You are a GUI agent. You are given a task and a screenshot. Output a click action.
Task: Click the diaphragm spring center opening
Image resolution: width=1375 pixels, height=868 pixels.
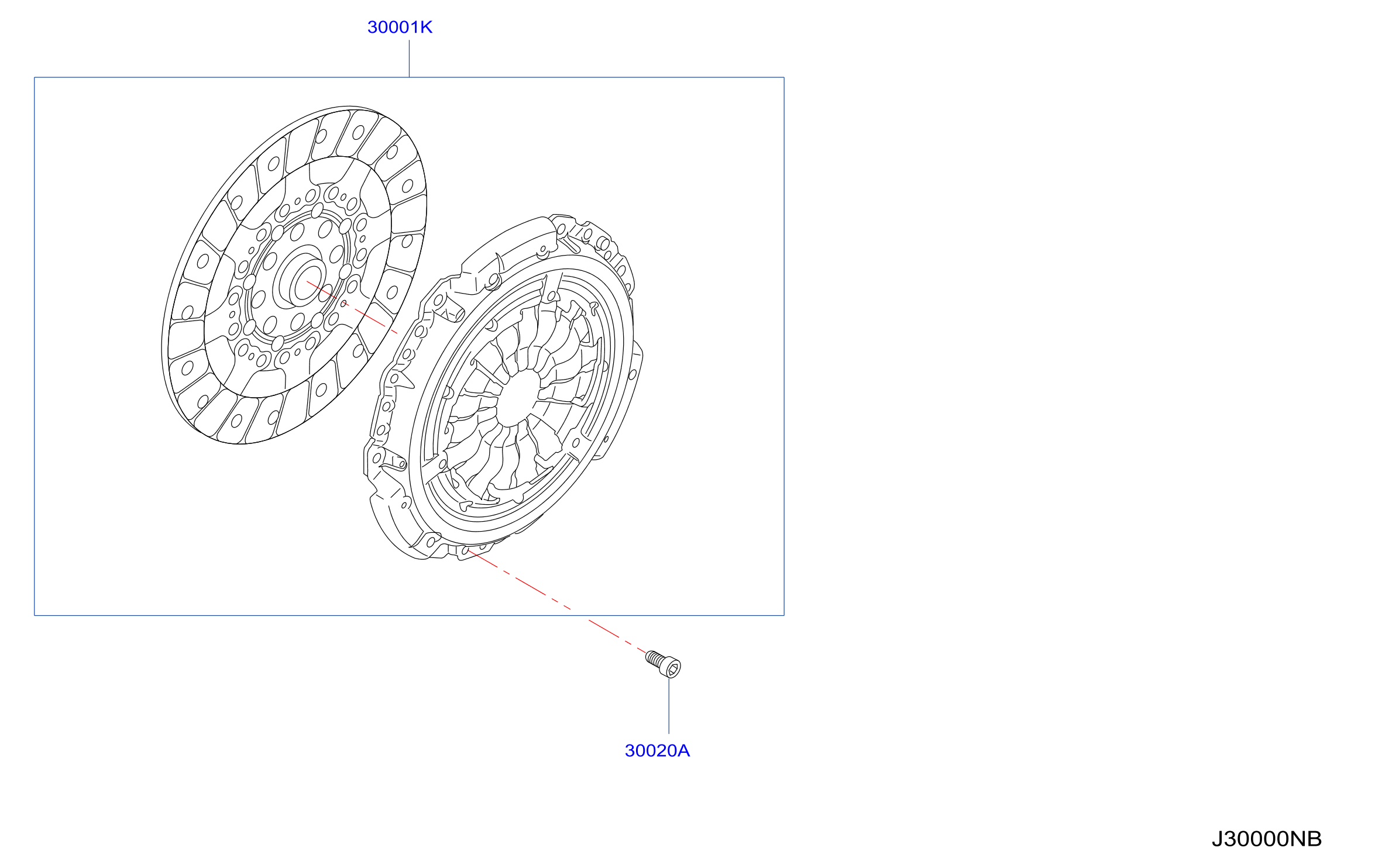tap(519, 399)
